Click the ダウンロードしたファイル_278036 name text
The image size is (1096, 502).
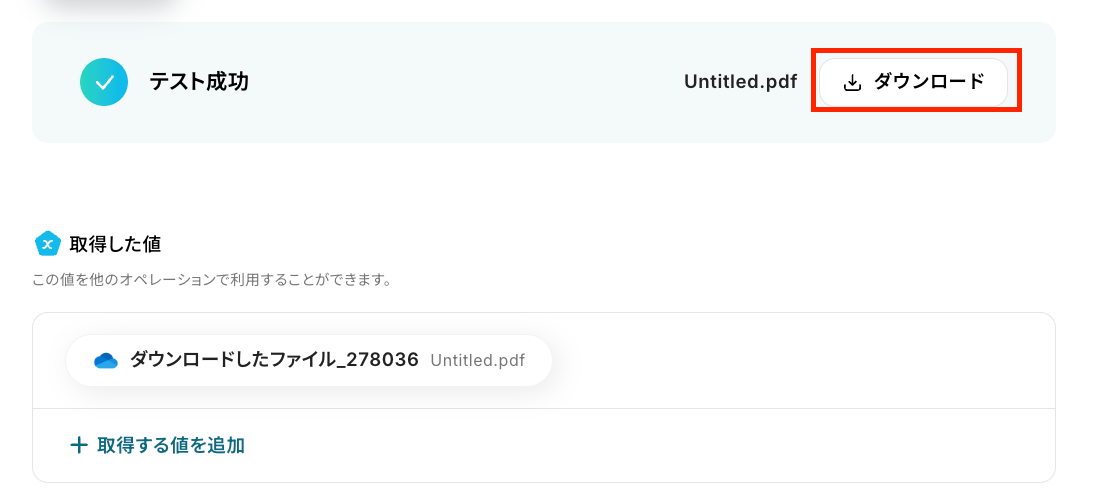[x=274, y=361]
